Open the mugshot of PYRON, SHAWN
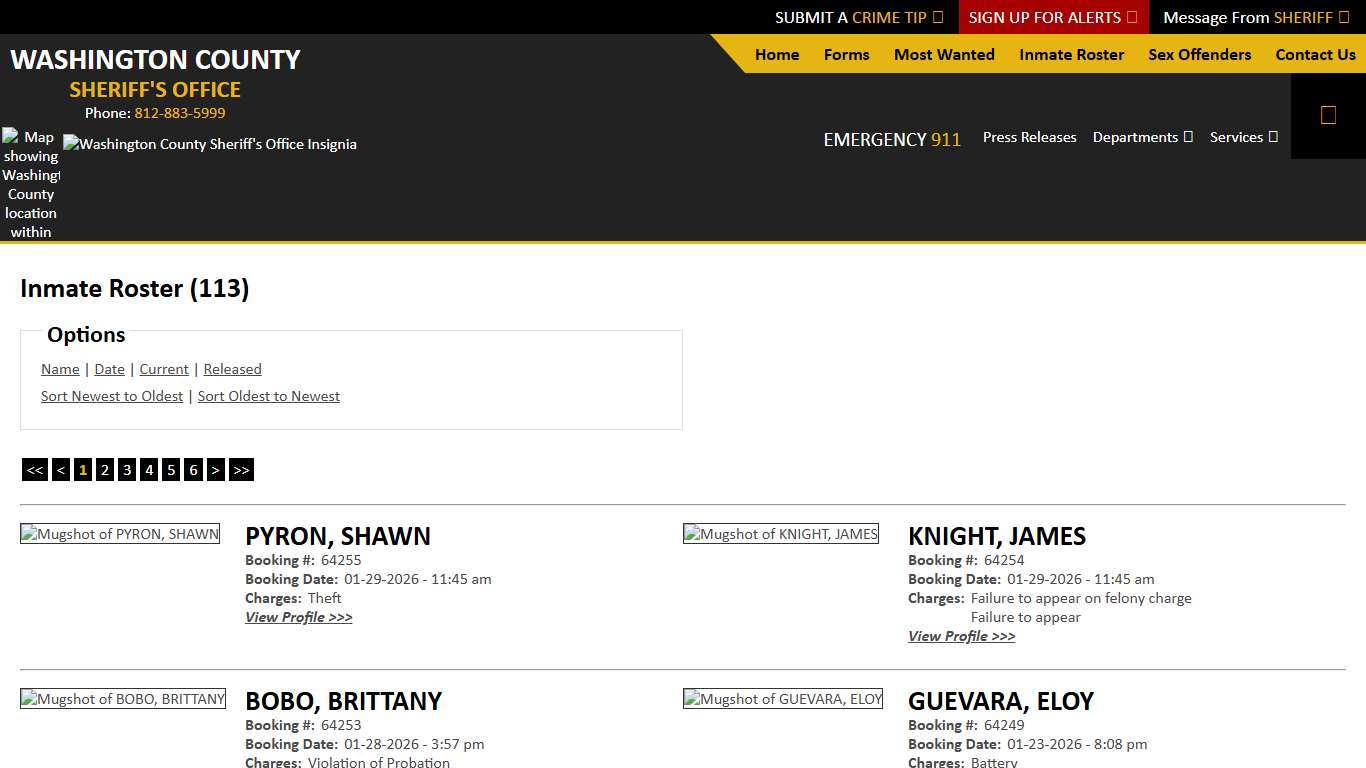The image size is (1366, 768). (x=120, y=533)
